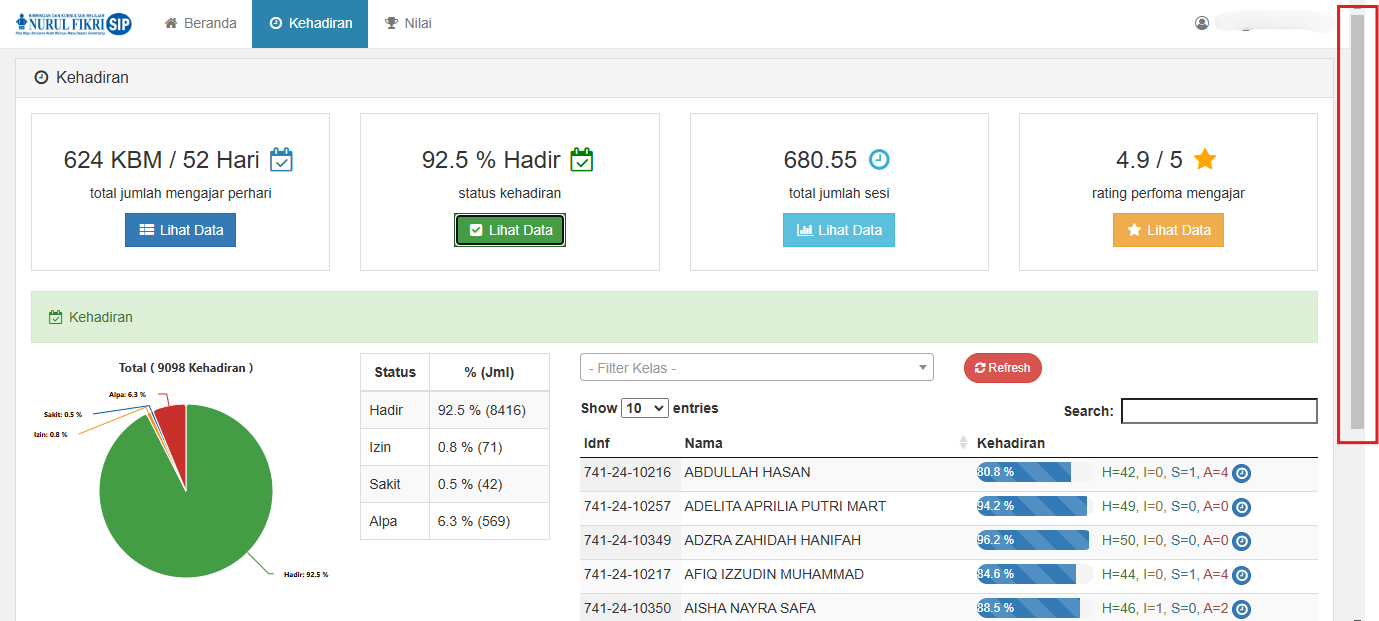Switch to the Nilai tab
This screenshot has width=1379, height=621.
[x=408, y=23]
